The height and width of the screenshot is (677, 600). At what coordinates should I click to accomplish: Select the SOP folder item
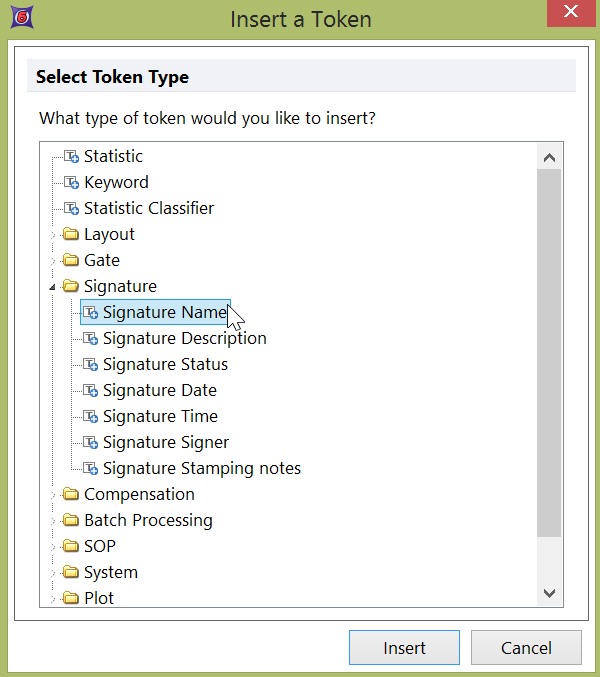point(99,546)
